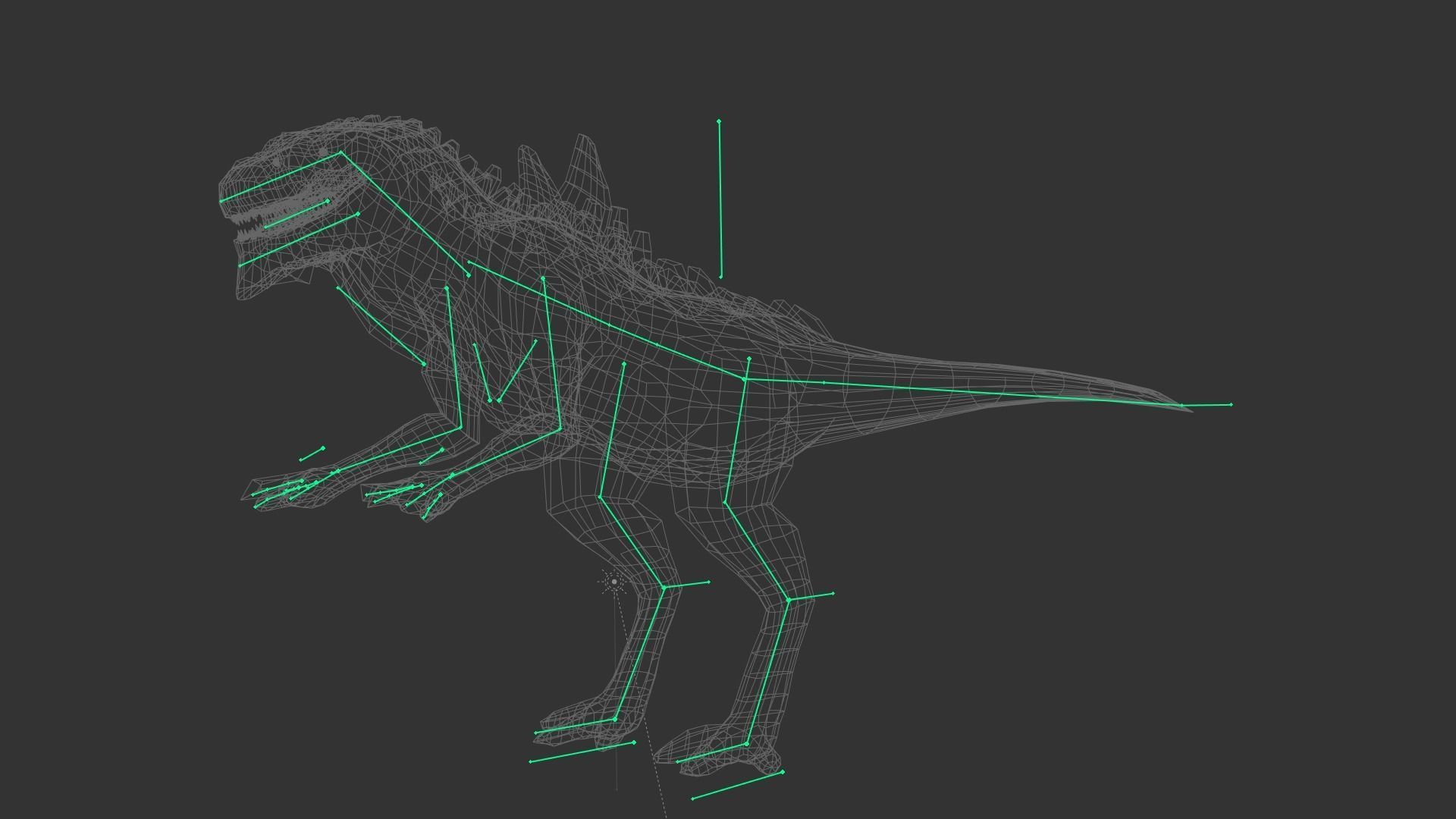Select the throat bone below the jaw
The width and height of the screenshot is (1456, 819).
click(381, 326)
